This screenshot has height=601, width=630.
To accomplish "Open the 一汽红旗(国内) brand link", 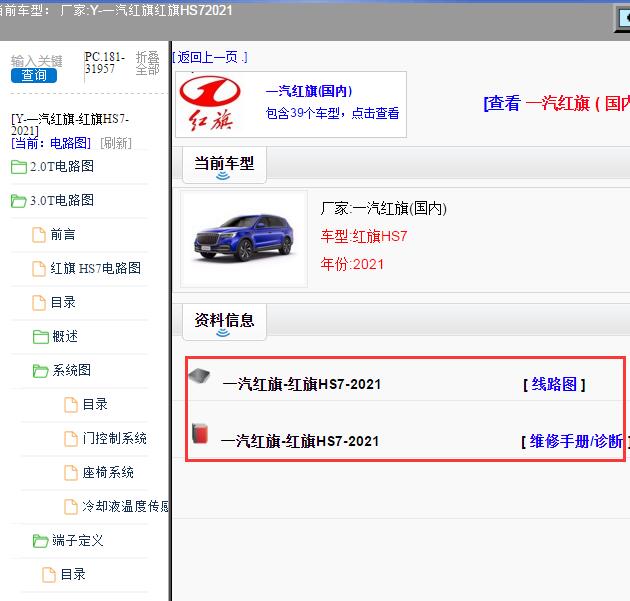I will 309,91.
